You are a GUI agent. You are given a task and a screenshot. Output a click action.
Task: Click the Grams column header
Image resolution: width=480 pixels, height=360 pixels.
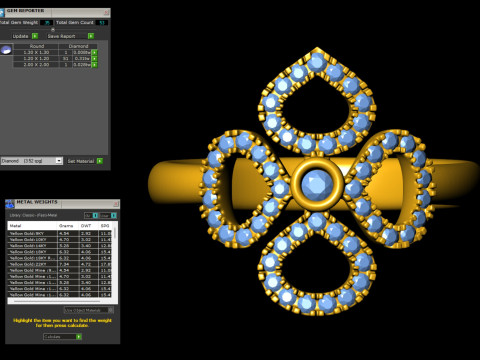[68, 226]
